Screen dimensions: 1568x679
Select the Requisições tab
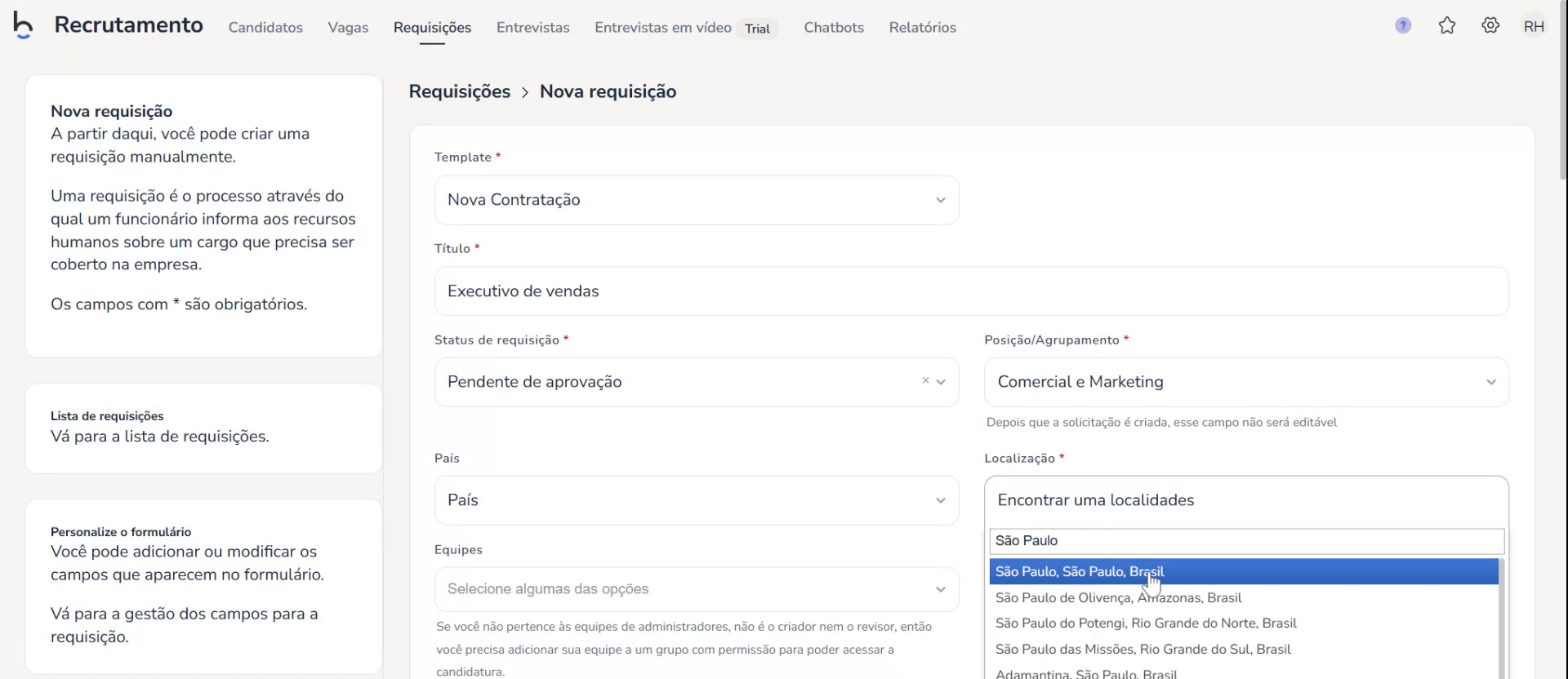[x=432, y=27]
